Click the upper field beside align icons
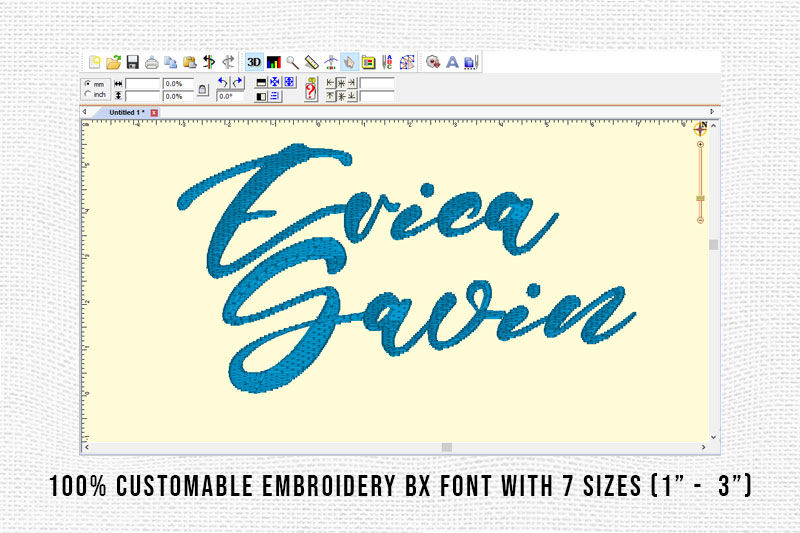Image resolution: width=800 pixels, height=533 pixels. [x=377, y=83]
